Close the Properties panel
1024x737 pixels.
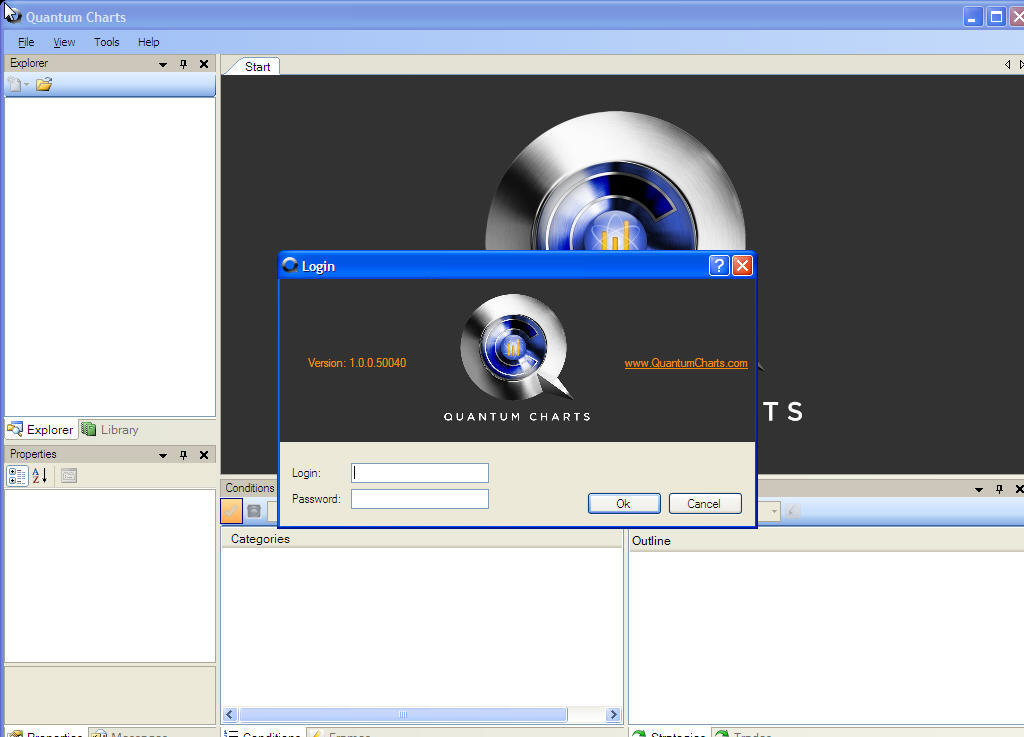coord(204,455)
